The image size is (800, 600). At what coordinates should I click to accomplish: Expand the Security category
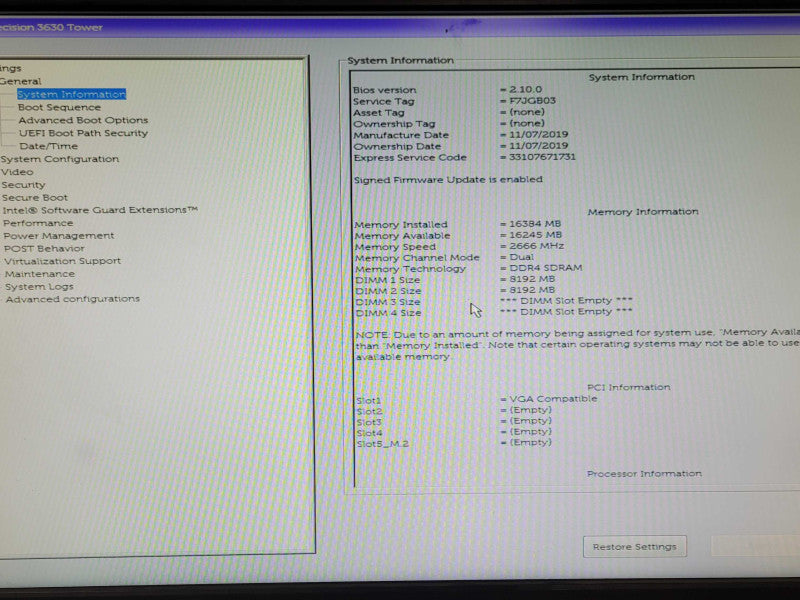[x=23, y=185]
